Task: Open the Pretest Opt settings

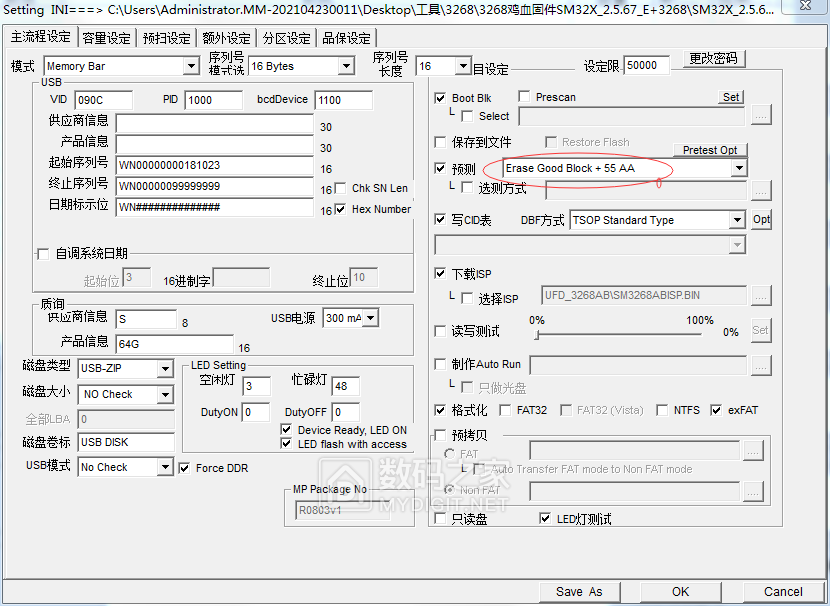Action: pyautogui.click(x=710, y=149)
